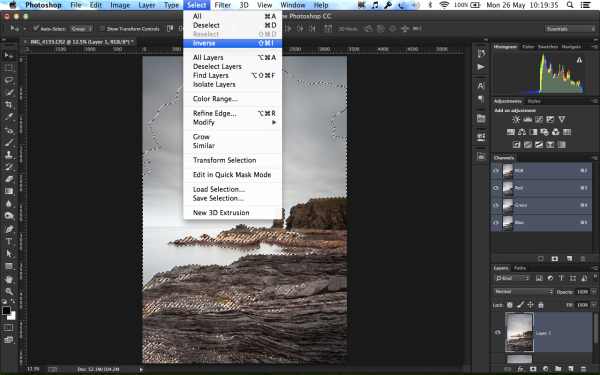The height and width of the screenshot is (375, 600).
Task: Select the Crop tool
Action: [9, 105]
